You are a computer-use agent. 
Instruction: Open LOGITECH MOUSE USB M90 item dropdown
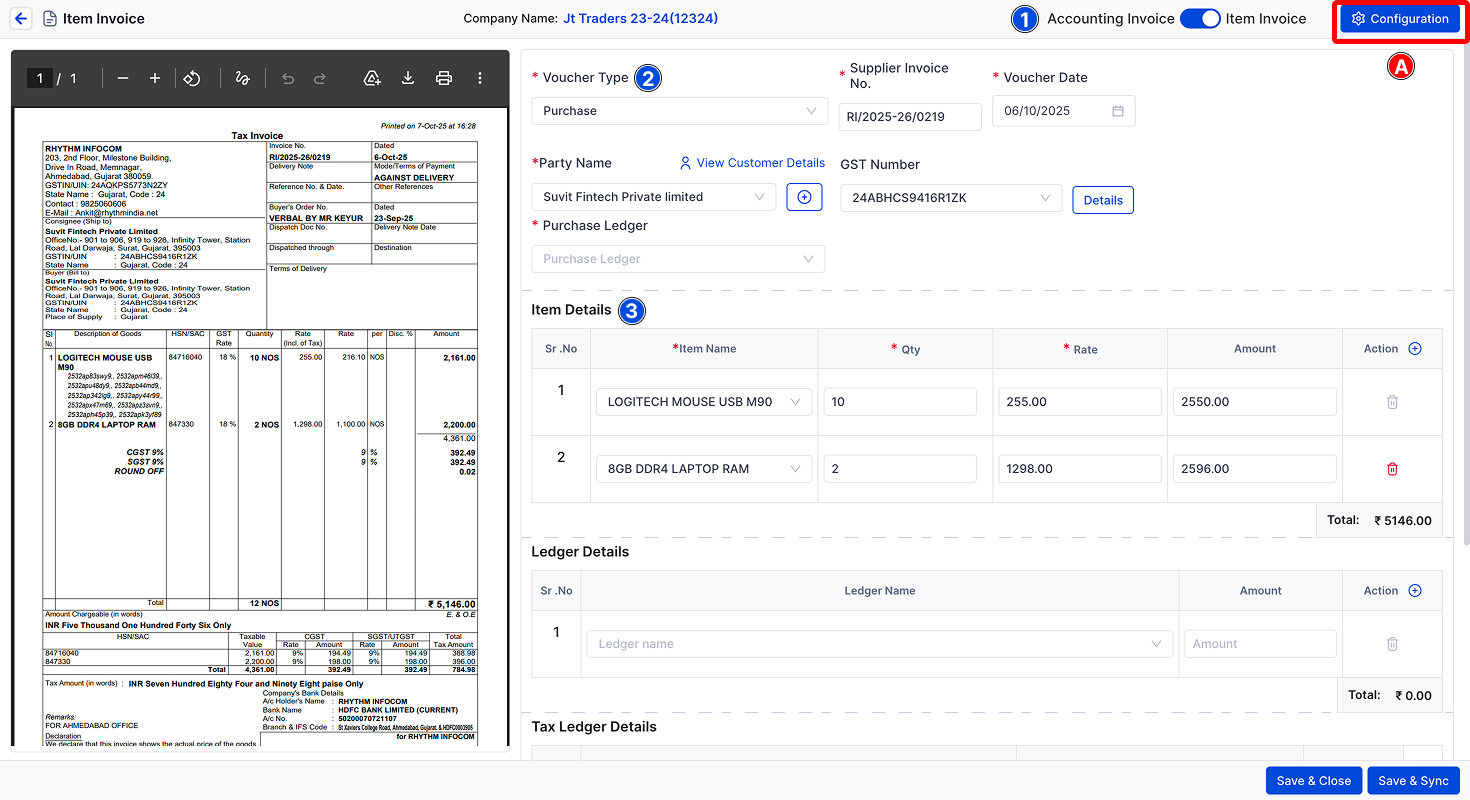click(704, 402)
